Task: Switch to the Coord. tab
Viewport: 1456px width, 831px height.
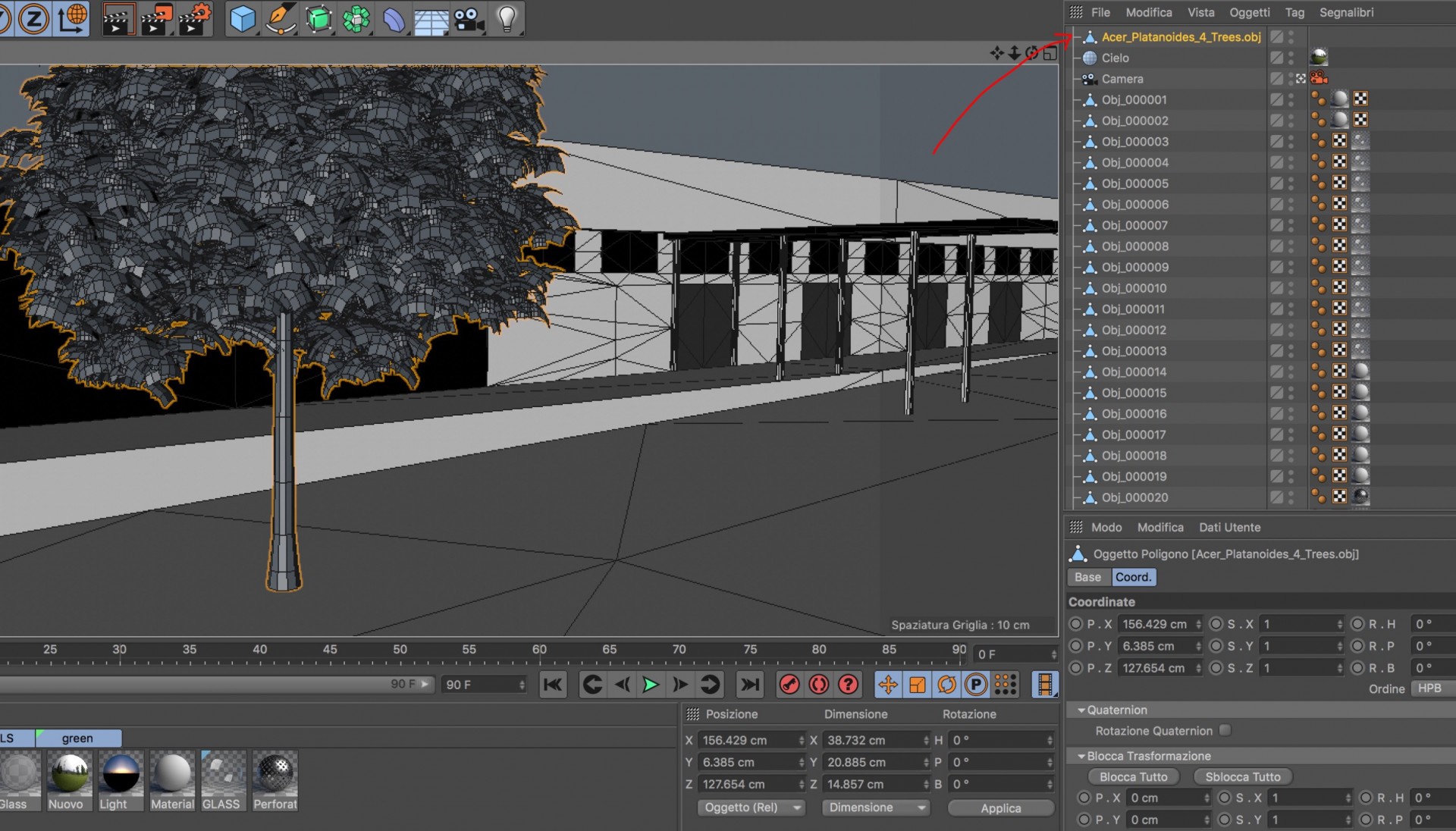Action: click(1133, 577)
